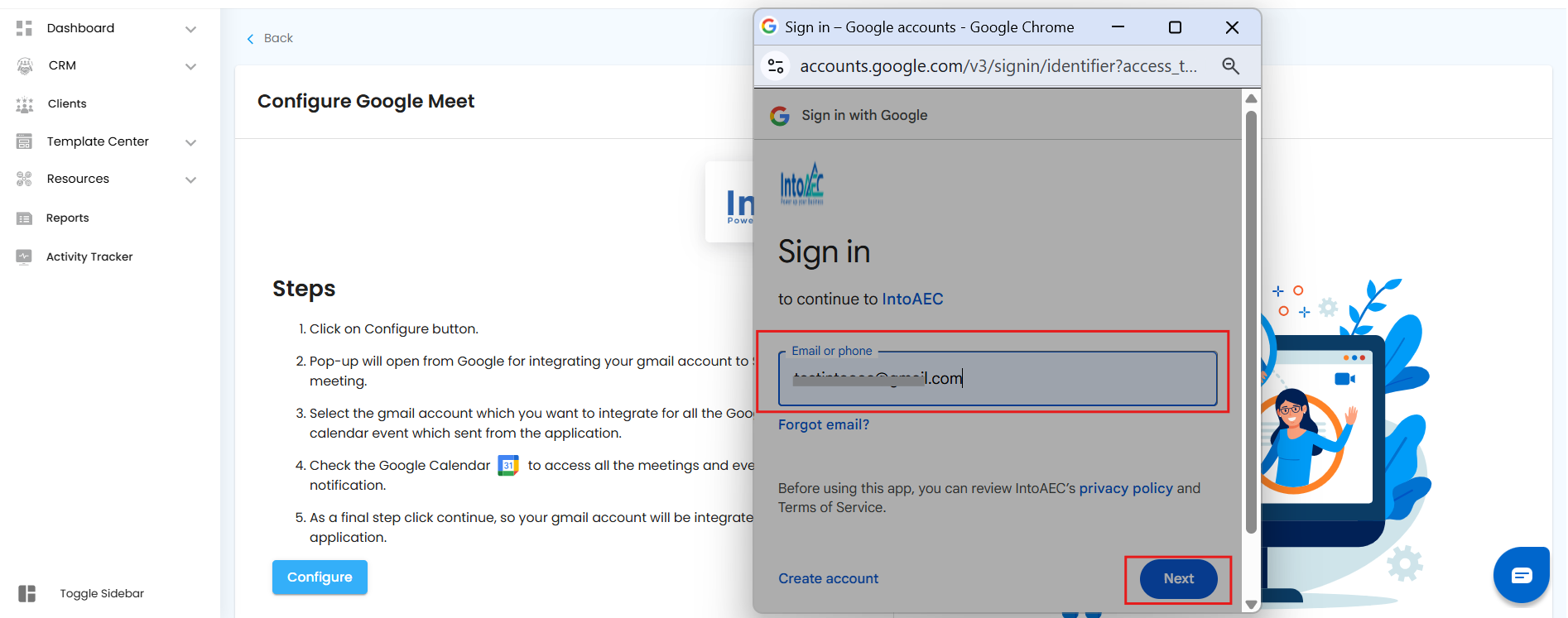Open Dashboard in the sidebar
This screenshot has height=618, width=1568.
[80, 28]
